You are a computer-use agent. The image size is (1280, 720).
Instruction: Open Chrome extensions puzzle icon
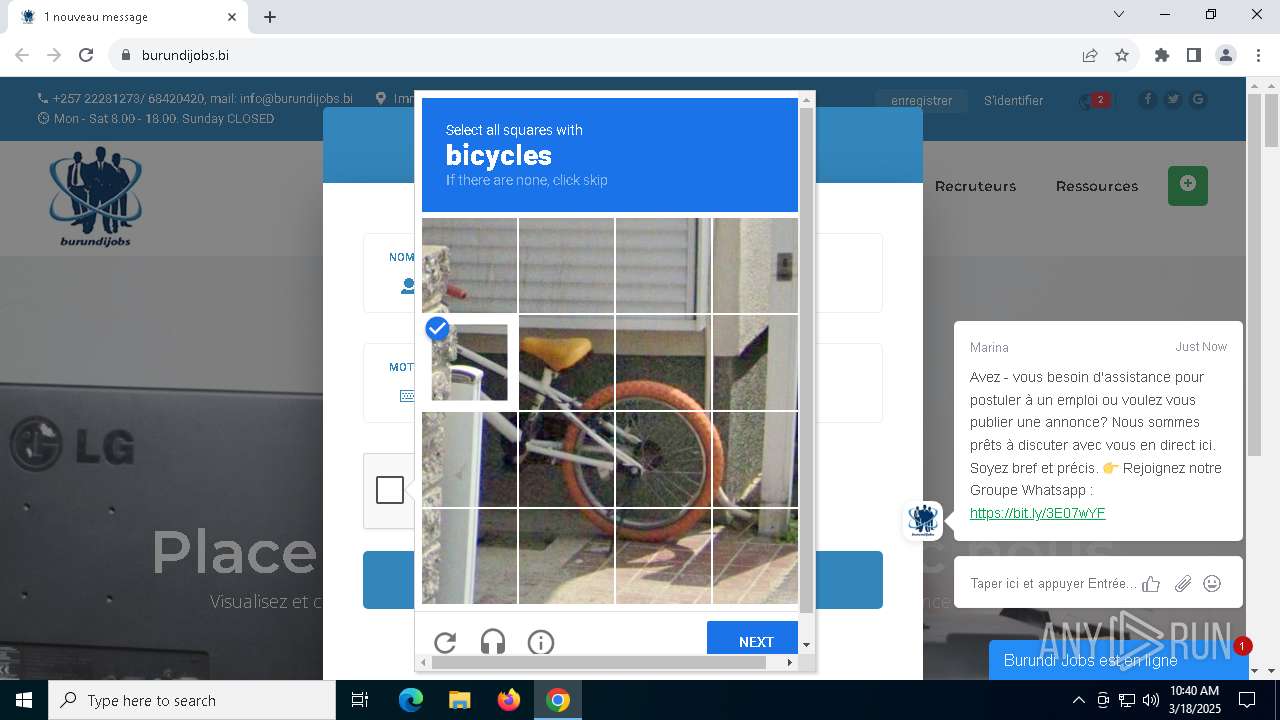(1162, 55)
